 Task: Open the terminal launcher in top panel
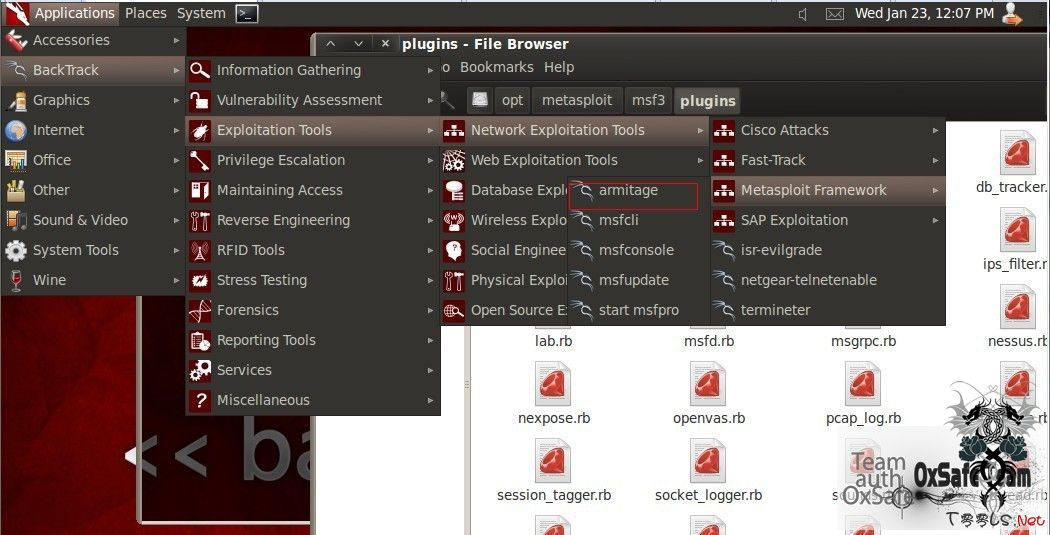coord(246,13)
